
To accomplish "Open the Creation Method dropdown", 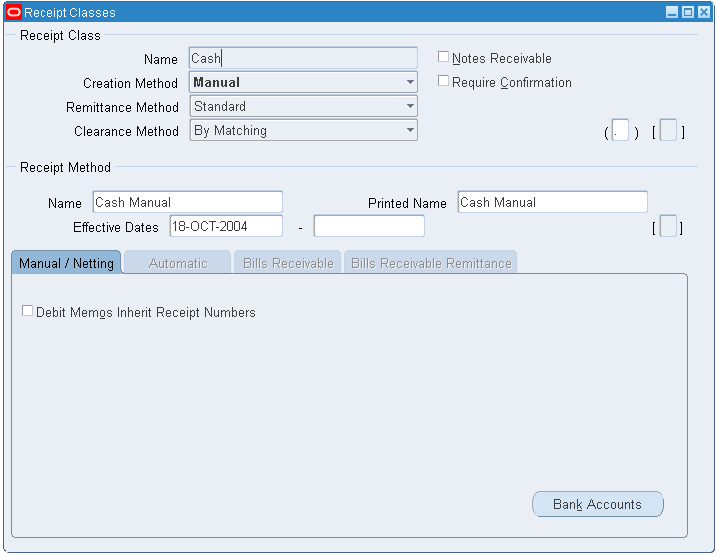I will [x=410, y=83].
